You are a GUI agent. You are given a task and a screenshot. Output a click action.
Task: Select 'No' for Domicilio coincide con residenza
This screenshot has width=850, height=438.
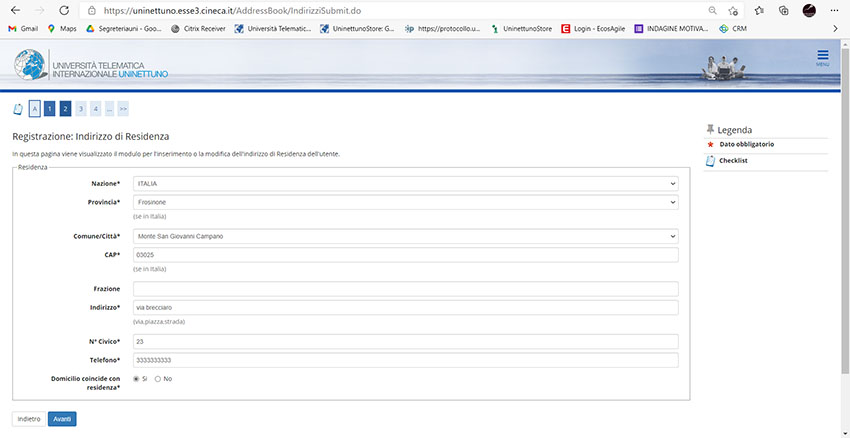click(158, 379)
